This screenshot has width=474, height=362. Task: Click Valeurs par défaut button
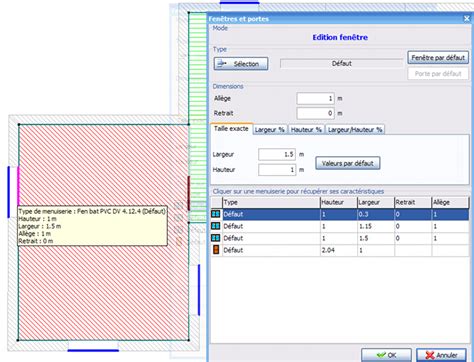(x=348, y=163)
